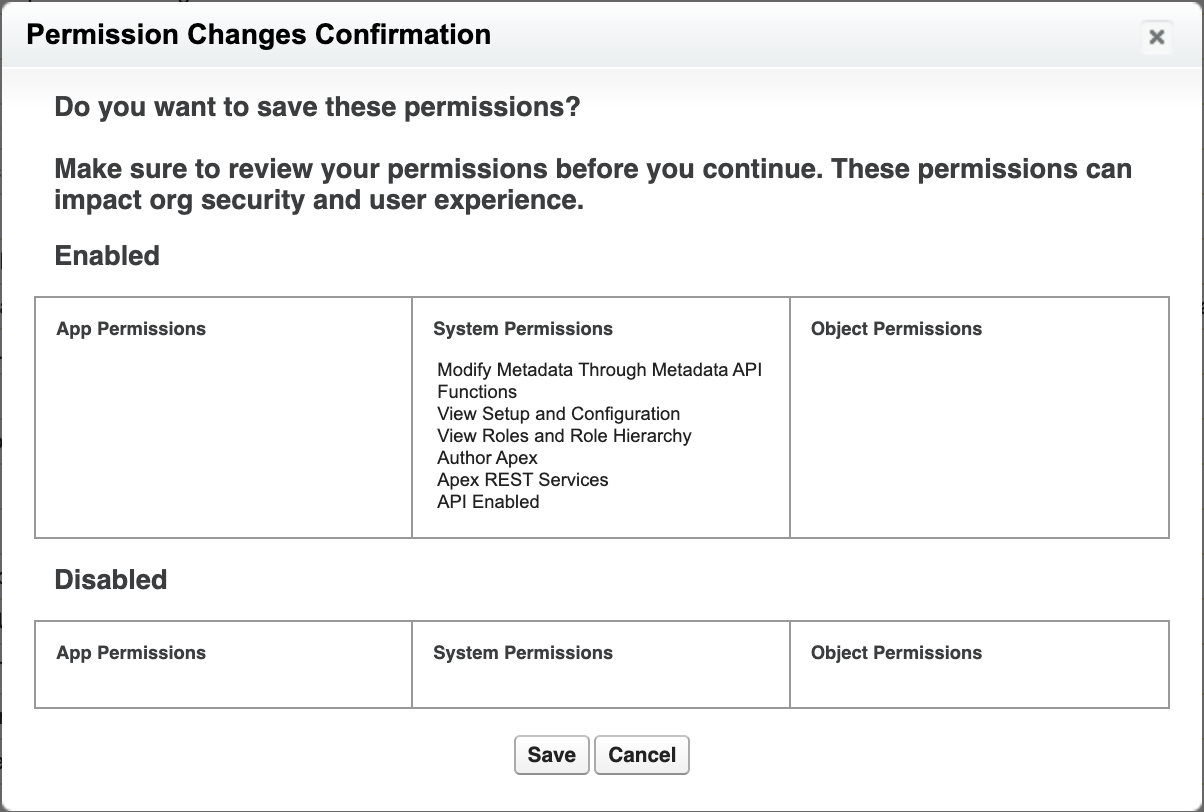The width and height of the screenshot is (1204, 812).
Task: Click the Save button
Action: [x=551, y=755]
